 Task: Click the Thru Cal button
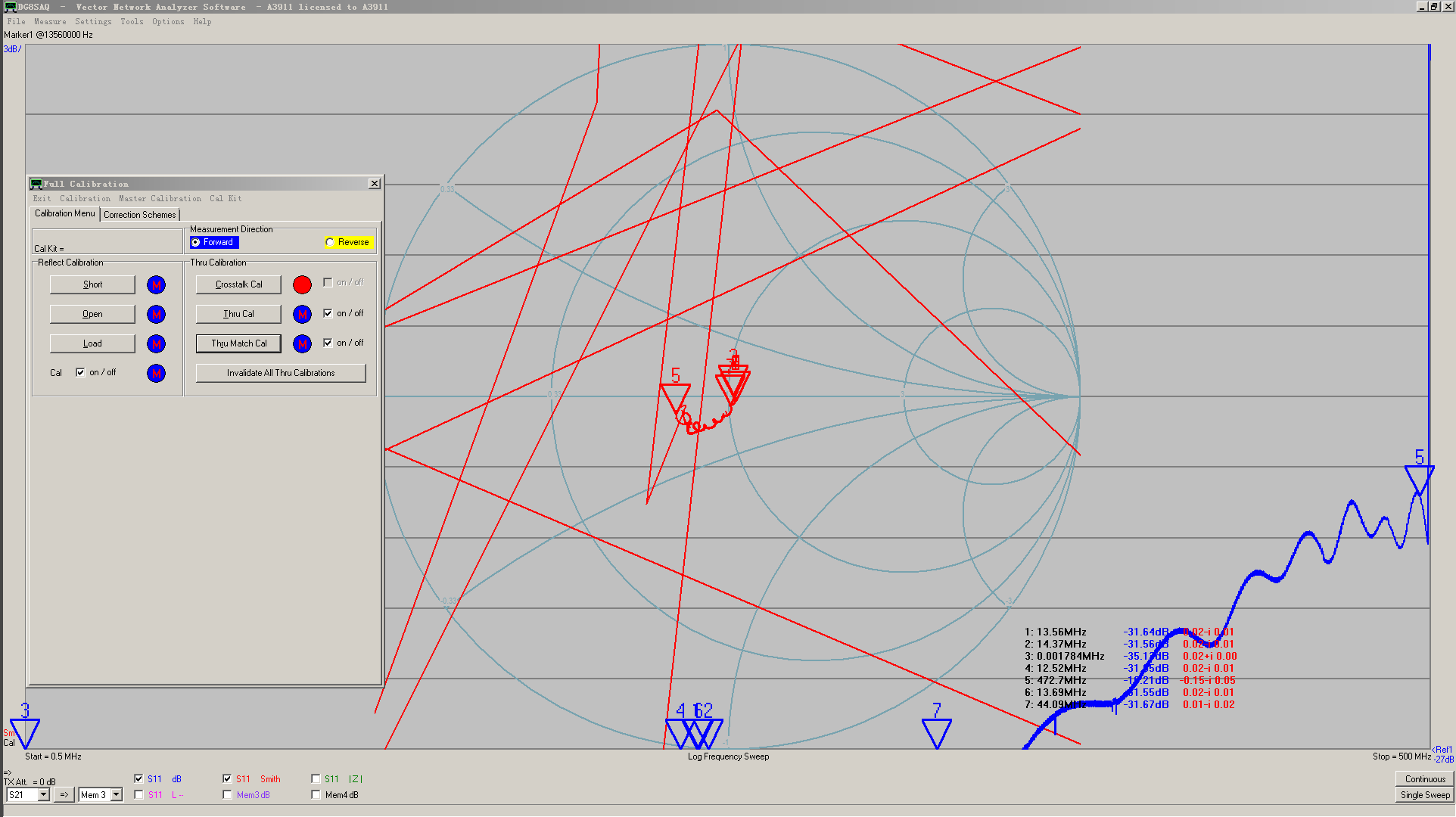pyautogui.click(x=238, y=314)
